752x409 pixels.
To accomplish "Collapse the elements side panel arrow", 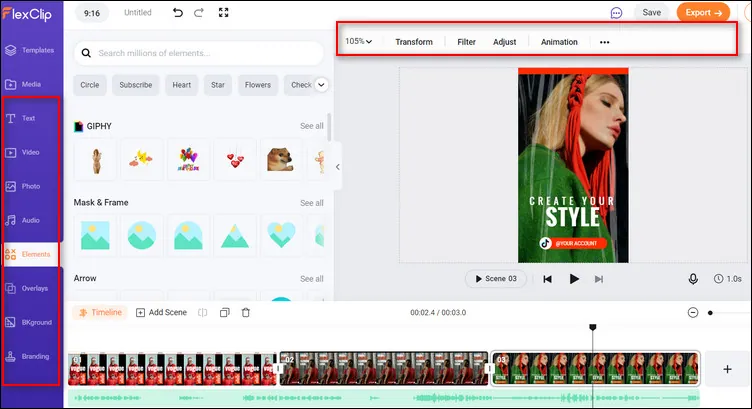I will [338, 167].
